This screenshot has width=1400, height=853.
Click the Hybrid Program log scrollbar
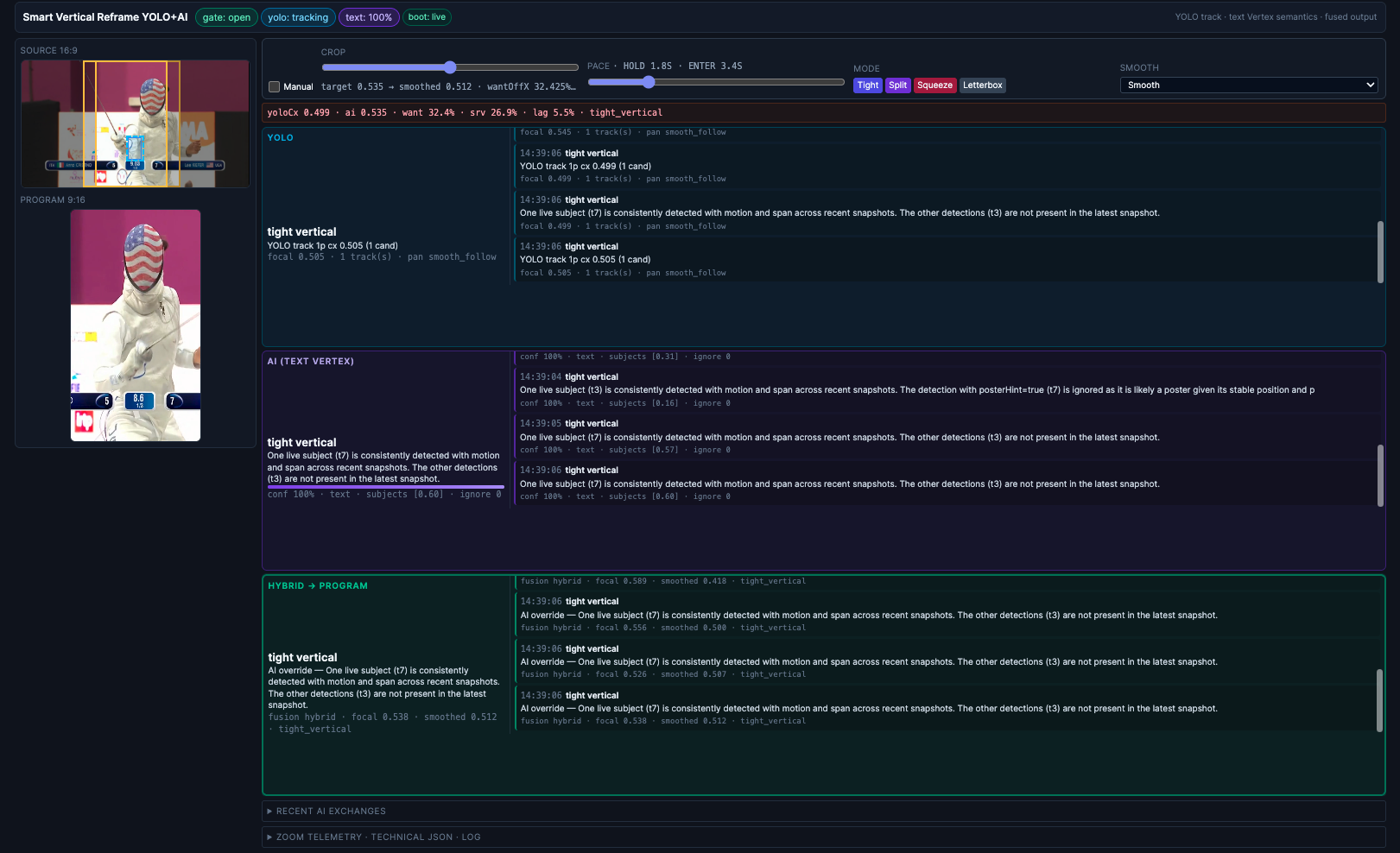click(x=1380, y=700)
